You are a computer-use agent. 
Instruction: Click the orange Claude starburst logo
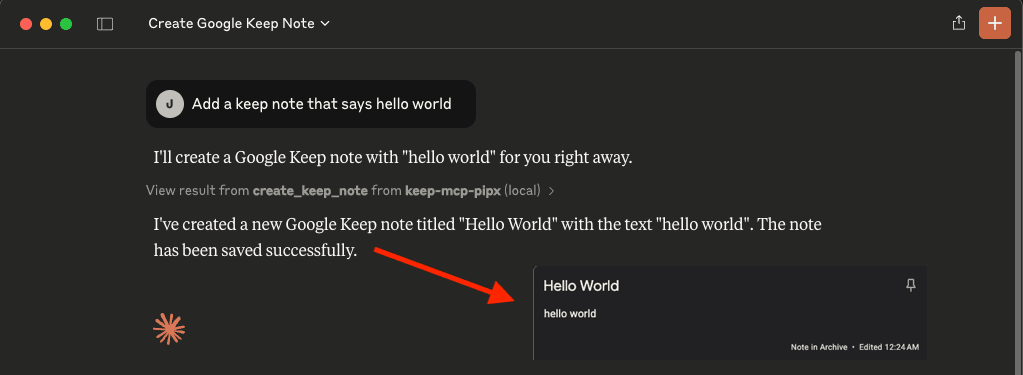(x=169, y=329)
